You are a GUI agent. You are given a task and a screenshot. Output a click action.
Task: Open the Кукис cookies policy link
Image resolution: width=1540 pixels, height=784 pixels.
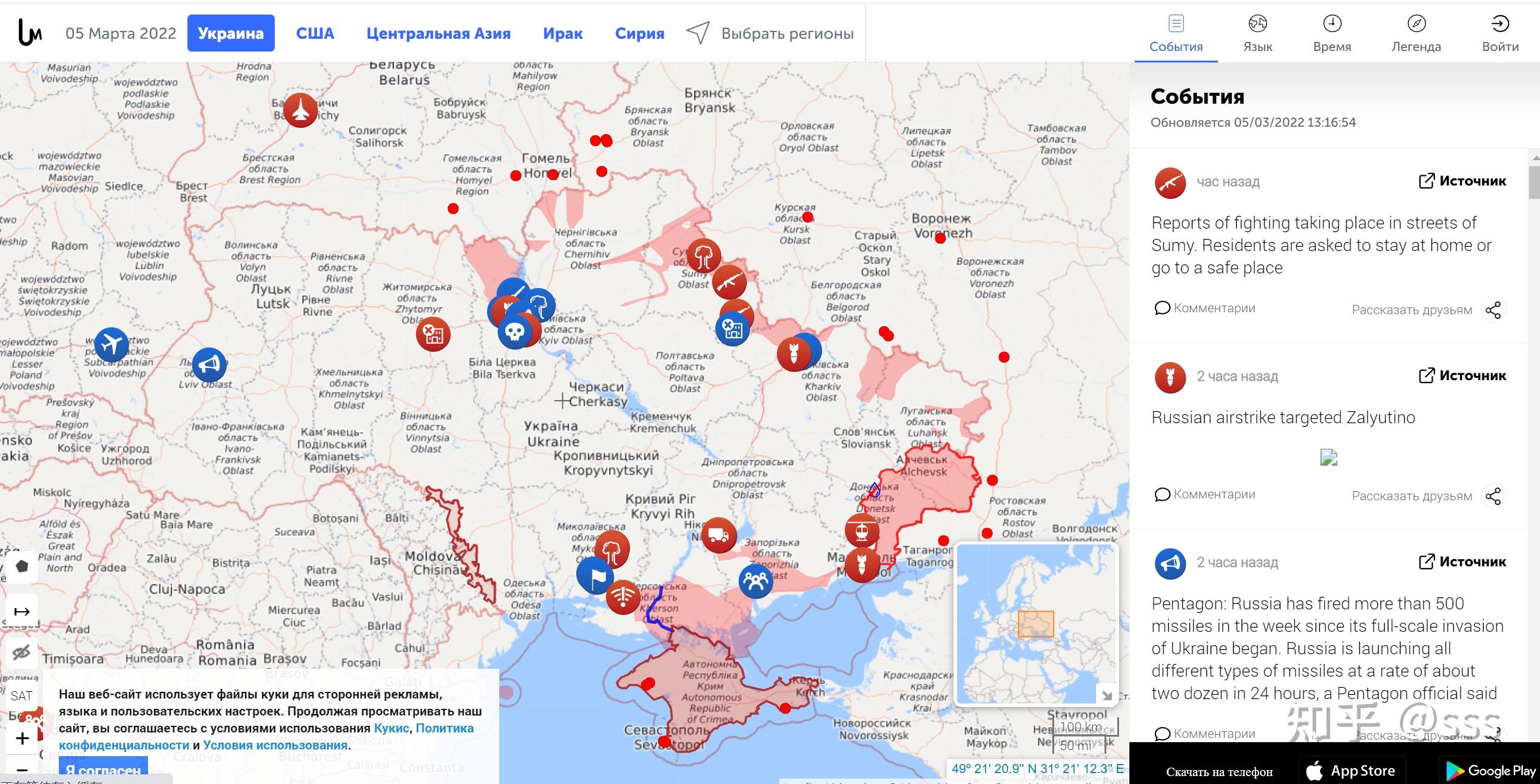391,728
